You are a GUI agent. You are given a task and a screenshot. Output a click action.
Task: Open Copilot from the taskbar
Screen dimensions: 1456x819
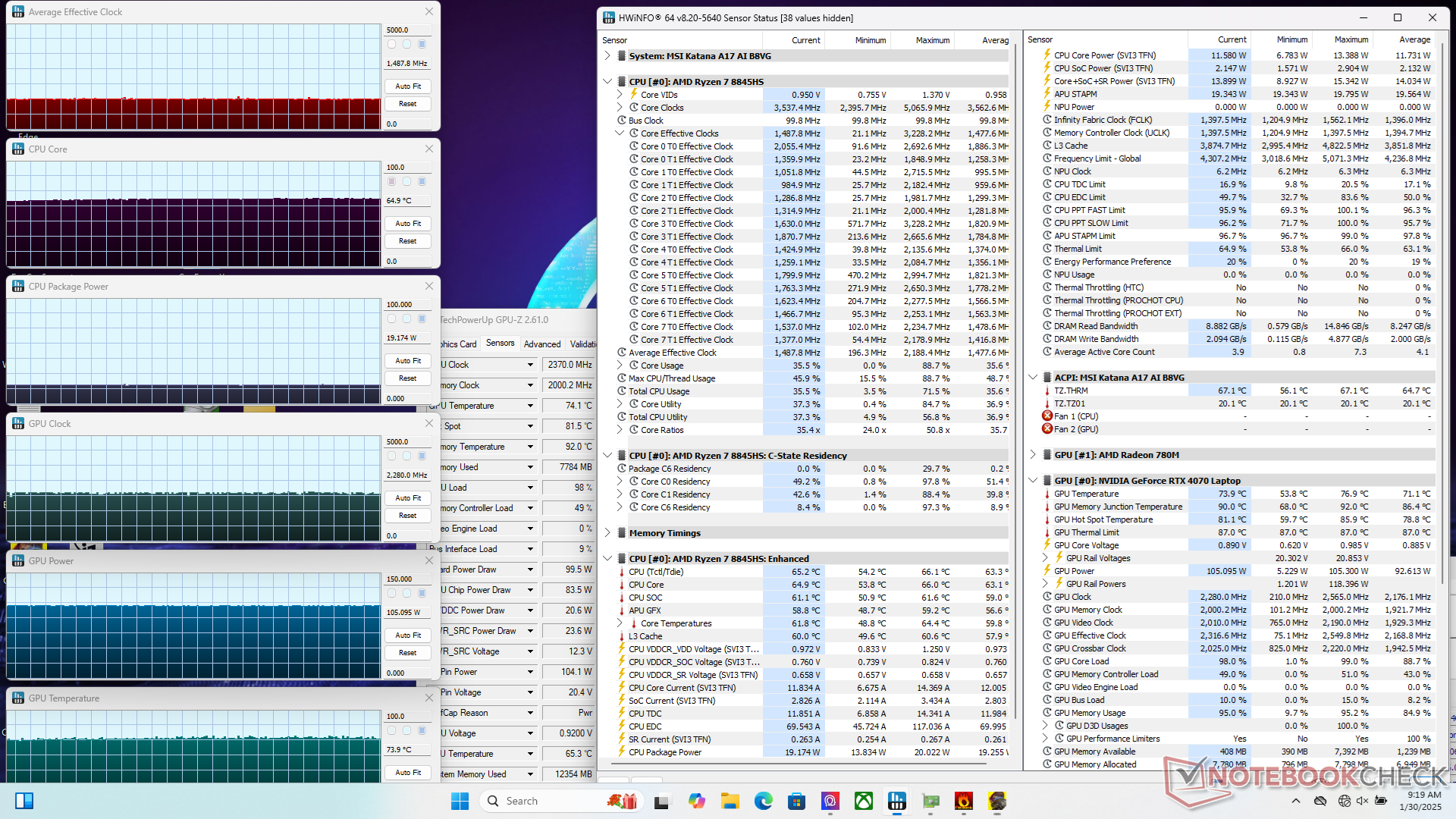tap(696, 801)
